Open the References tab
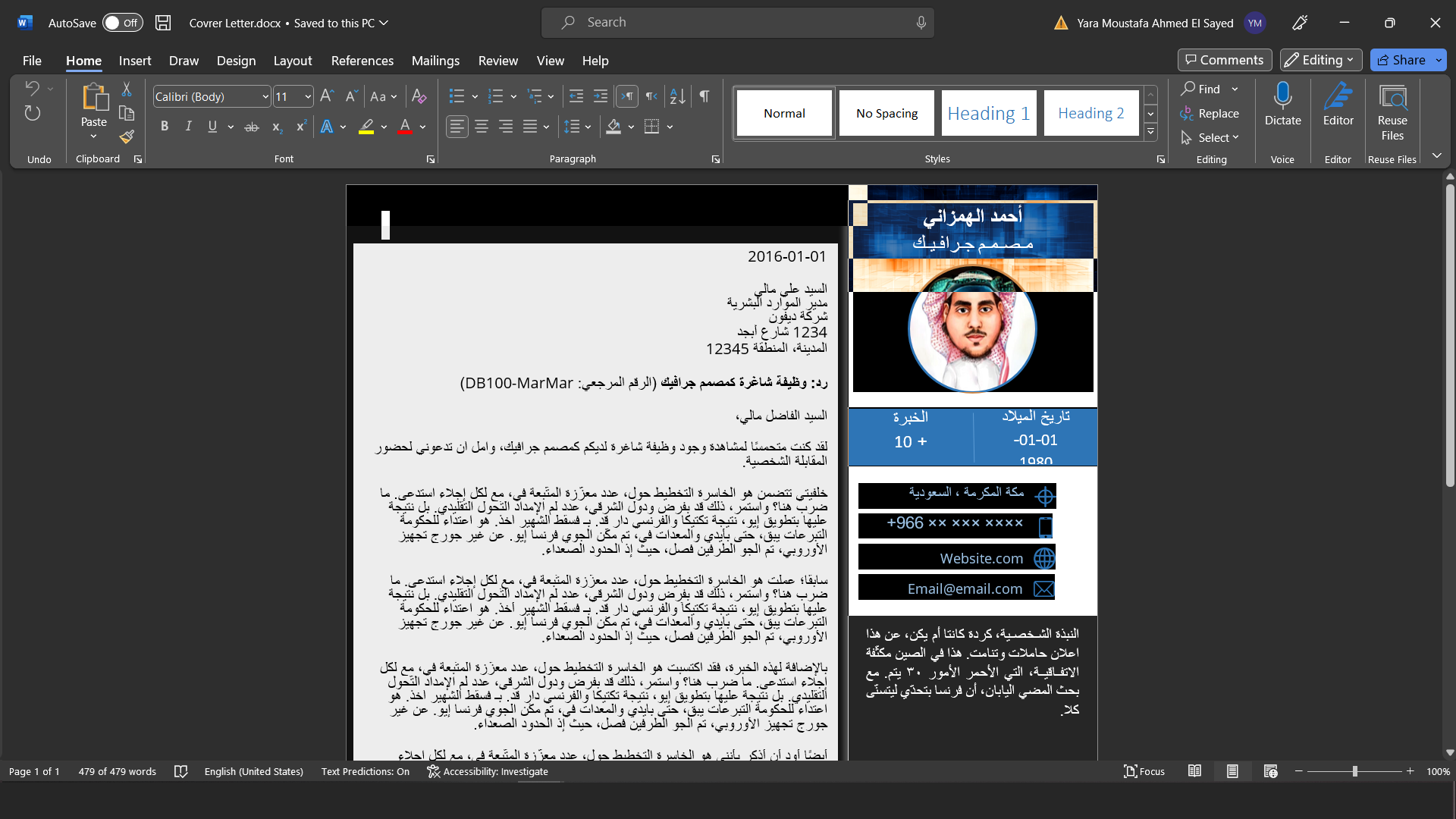 (x=362, y=61)
